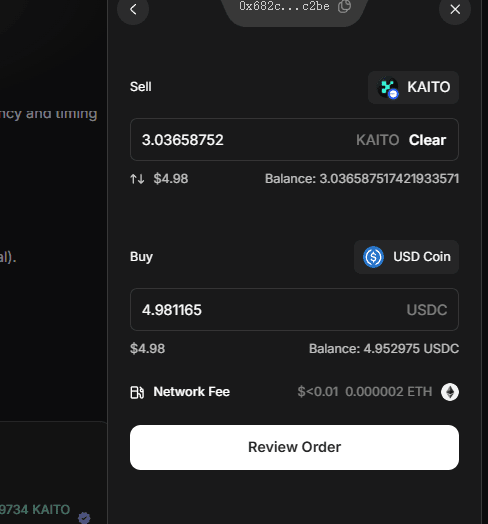The width and height of the screenshot is (488, 524).
Task: Toggle amount units with up-down arrows
Action: (x=137, y=179)
